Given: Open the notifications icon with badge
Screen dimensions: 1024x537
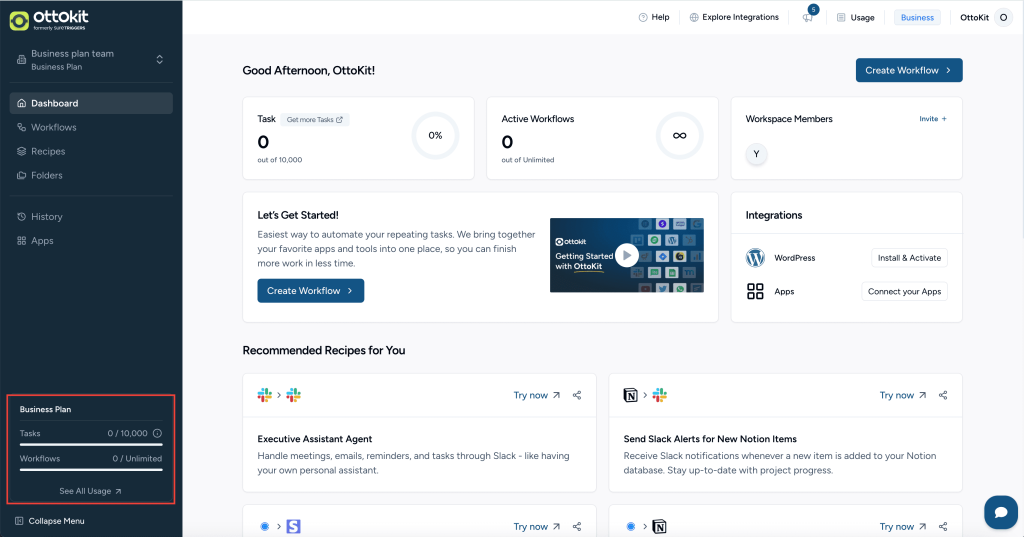Looking at the screenshot, I should tap(808, 17).
